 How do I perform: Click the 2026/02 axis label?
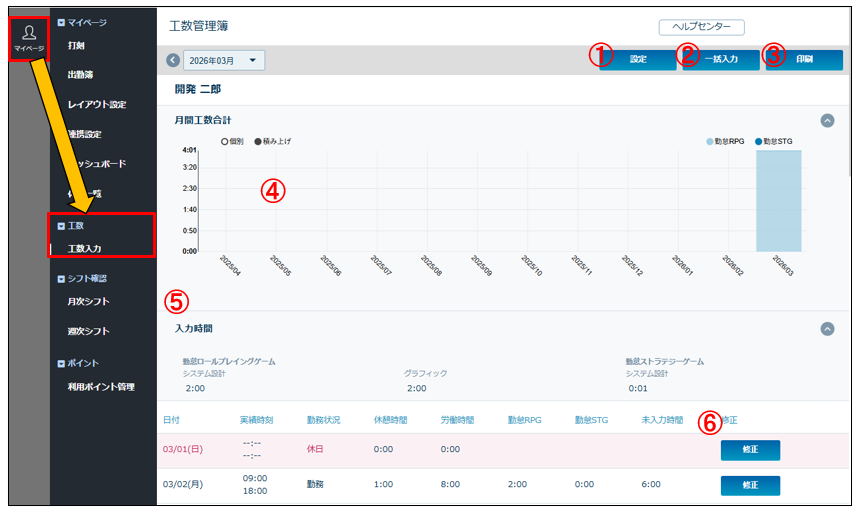[733, 265]
